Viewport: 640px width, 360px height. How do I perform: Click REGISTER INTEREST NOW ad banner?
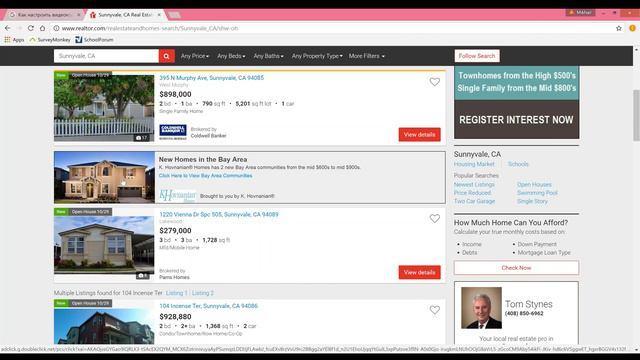[516, 120]
